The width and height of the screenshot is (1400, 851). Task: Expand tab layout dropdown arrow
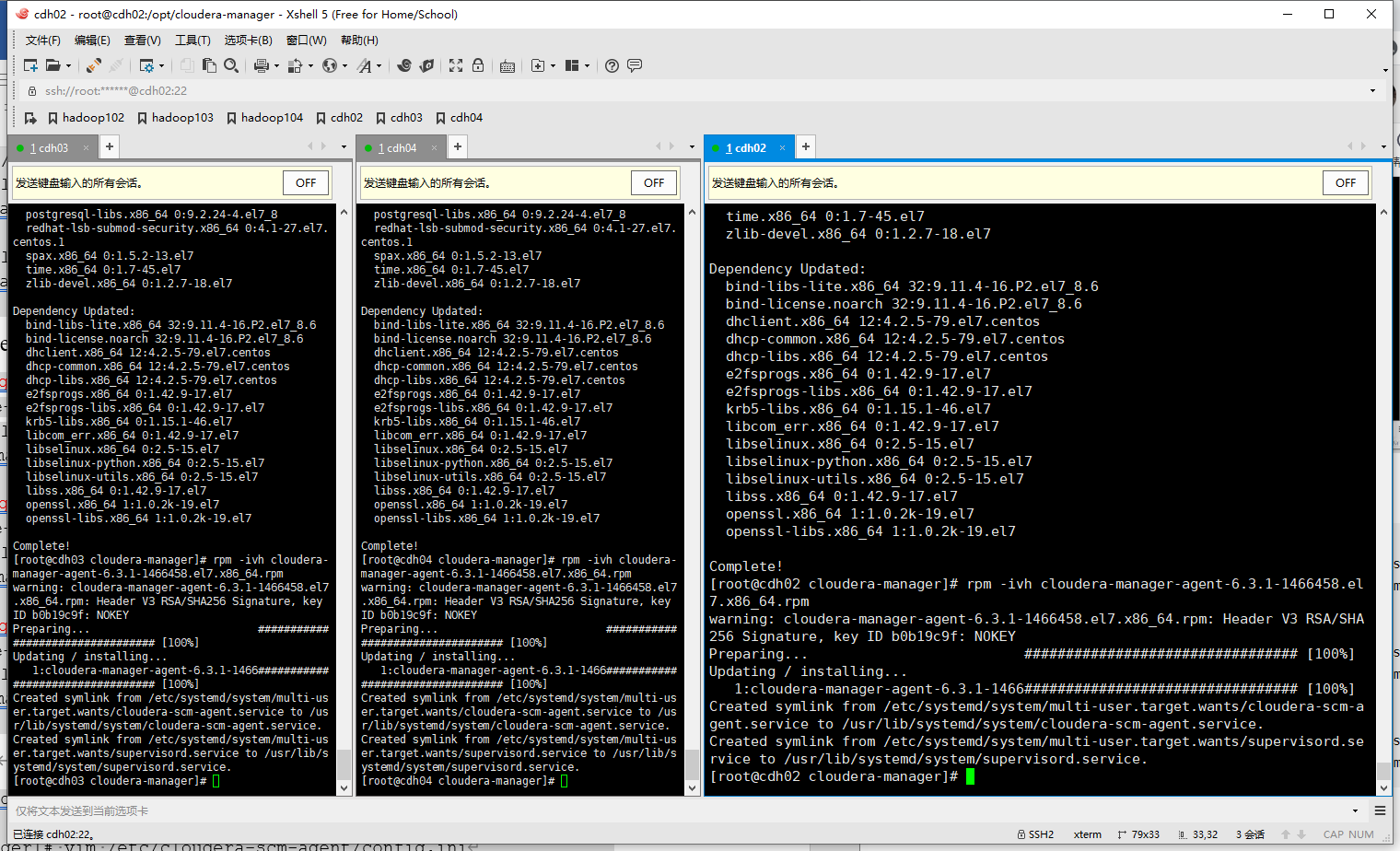[587, 66]
